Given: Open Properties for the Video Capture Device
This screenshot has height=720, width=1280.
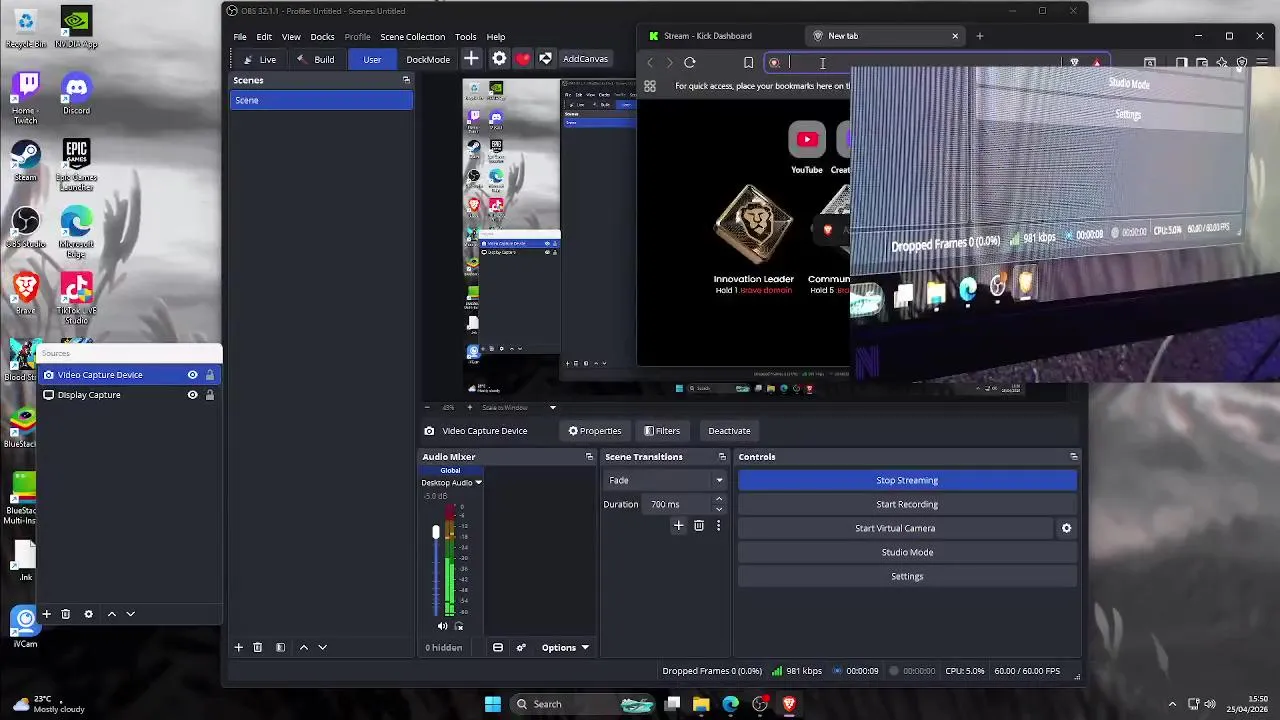Looking at the screenshot, I should click(595, 431).
